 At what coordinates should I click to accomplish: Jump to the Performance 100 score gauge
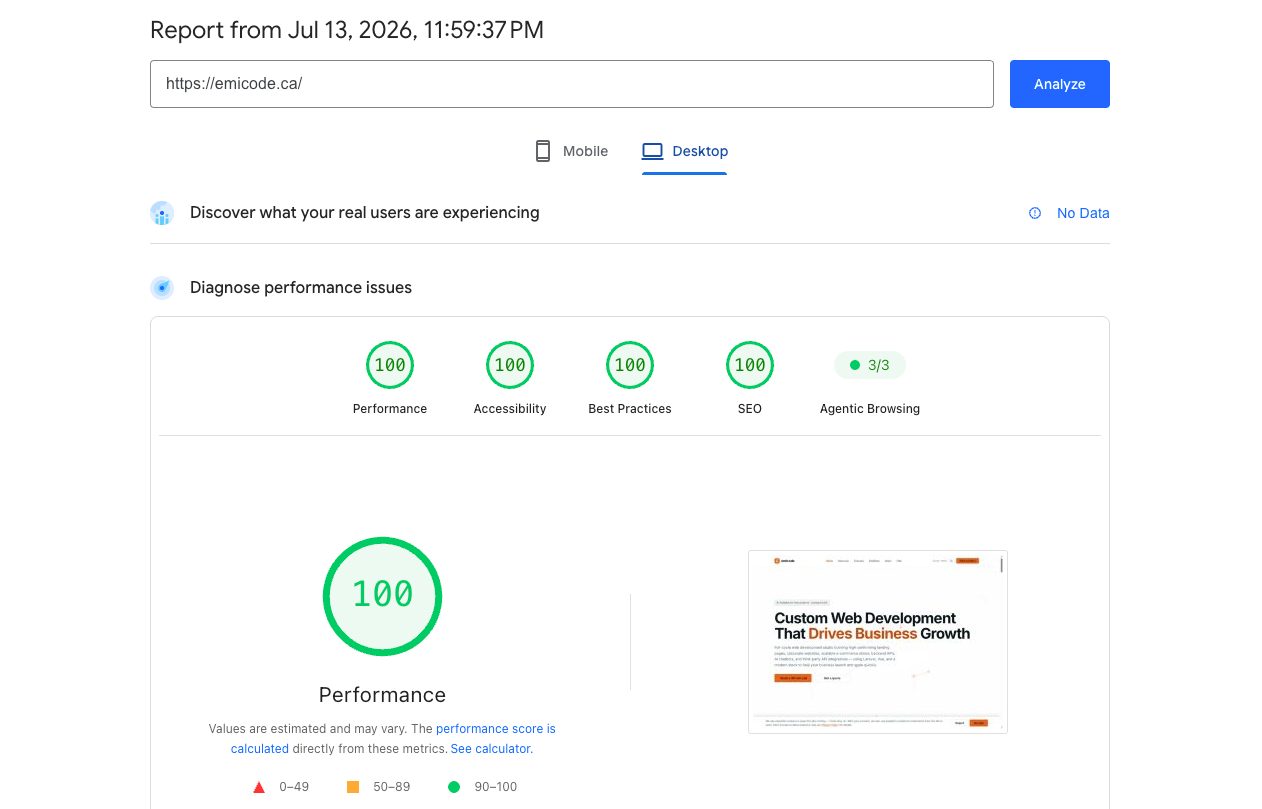[390, 365]
